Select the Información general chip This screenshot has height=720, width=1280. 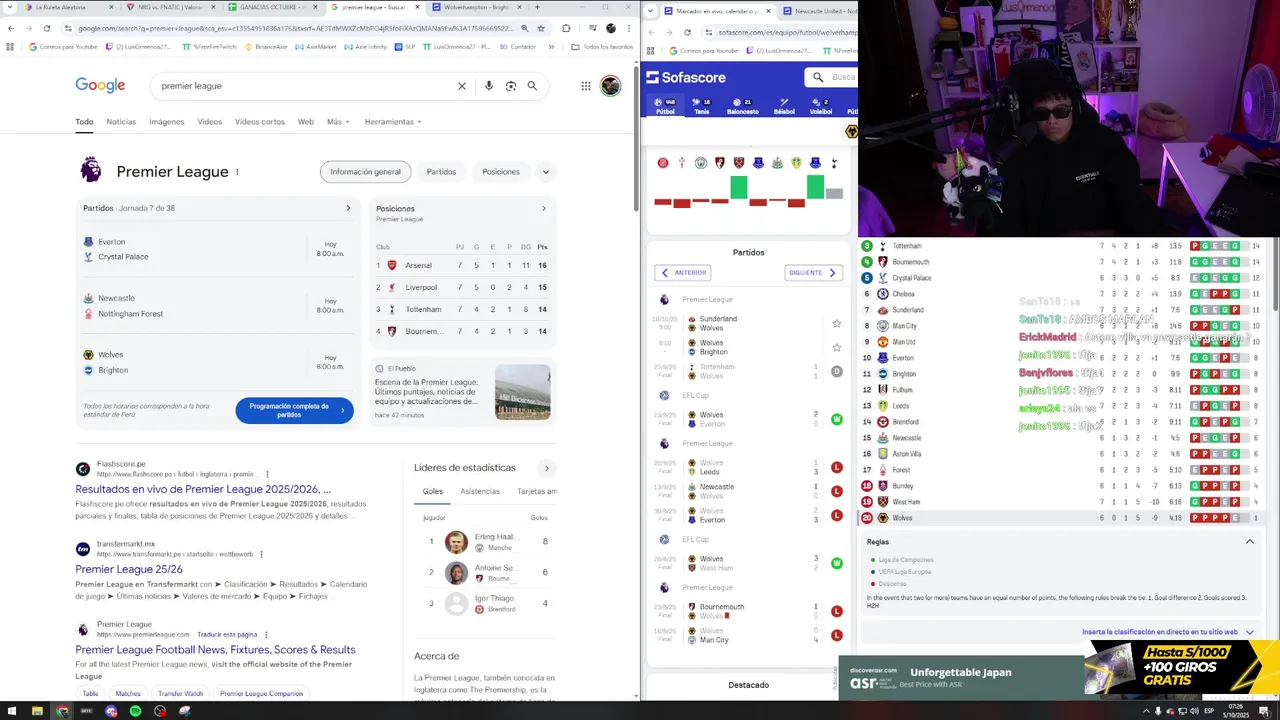(x=365, y=172)
